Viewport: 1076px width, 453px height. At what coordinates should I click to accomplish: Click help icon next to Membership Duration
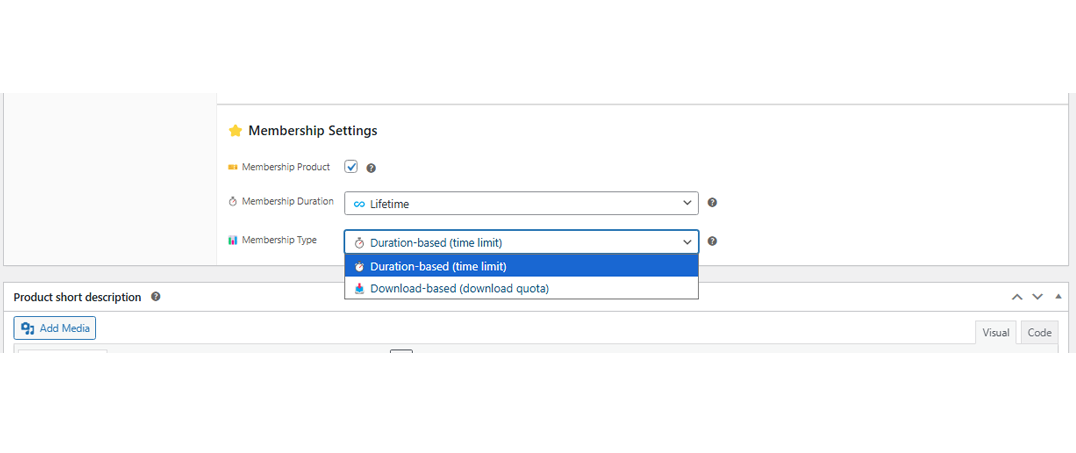click(x=712, y=203)
